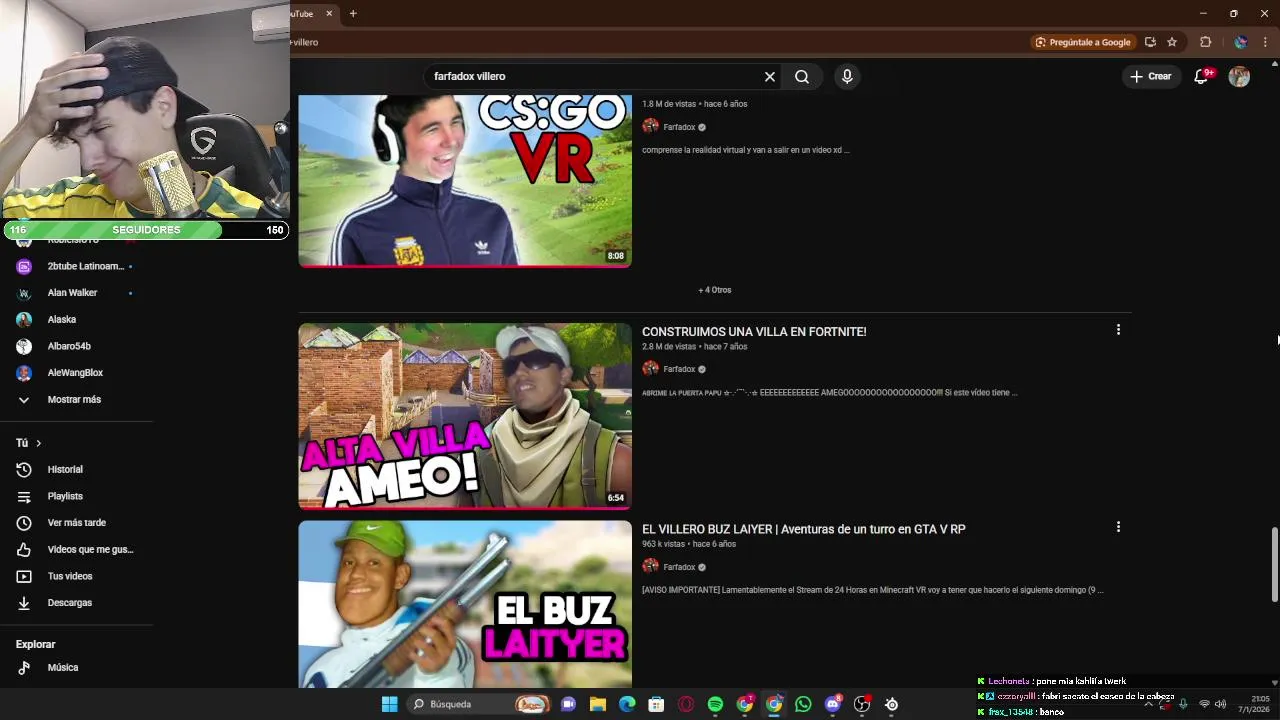Screen dimensions: 1280x720
Task: Open File Explorer from the taskbar
Action: coord(597,704)
